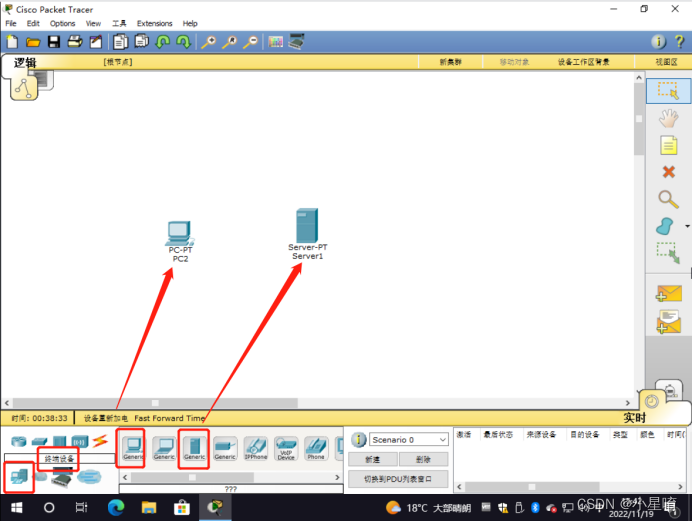Choose the Resize Shape tool
The image size is (693, 521).
click(668, 253)
